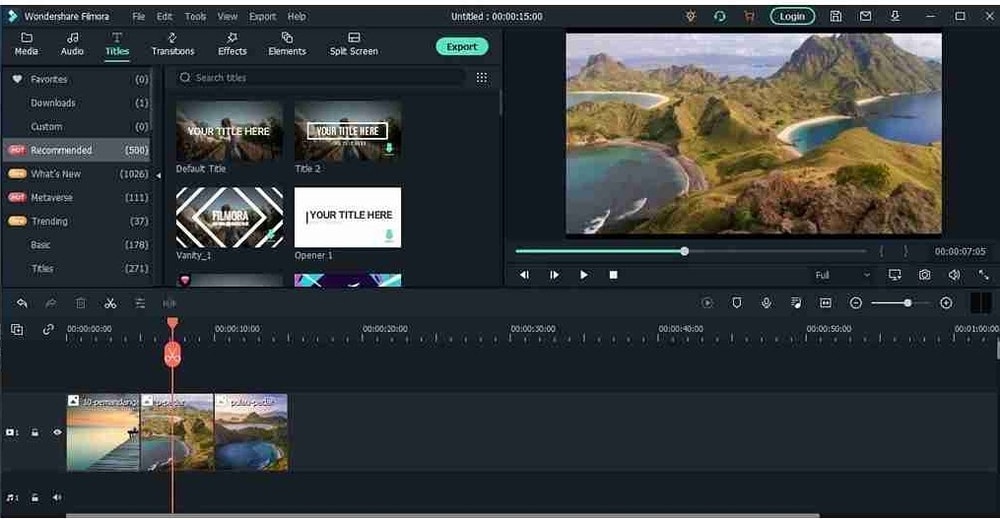Open the Audio tab
The width and height of the screenshot is (1000, 519).
point(72,44)
